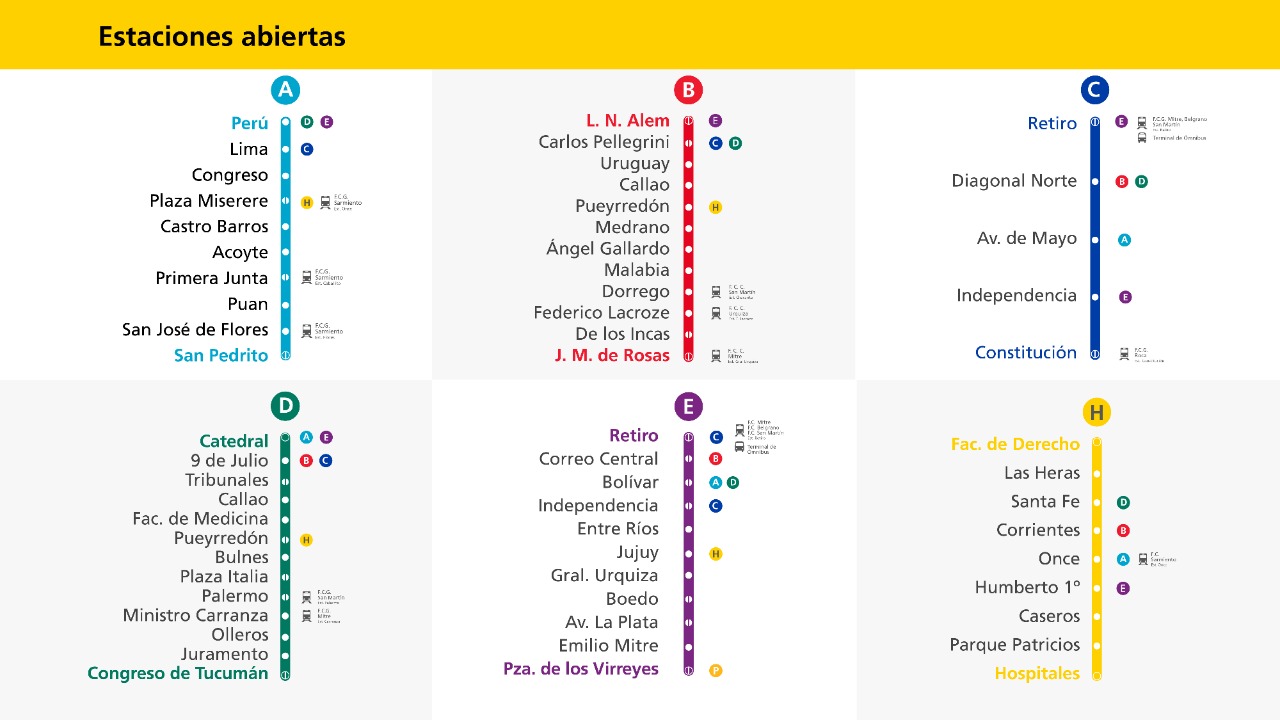
Task: Click the Line E purple header icon
Action: (x=688, y=406)
